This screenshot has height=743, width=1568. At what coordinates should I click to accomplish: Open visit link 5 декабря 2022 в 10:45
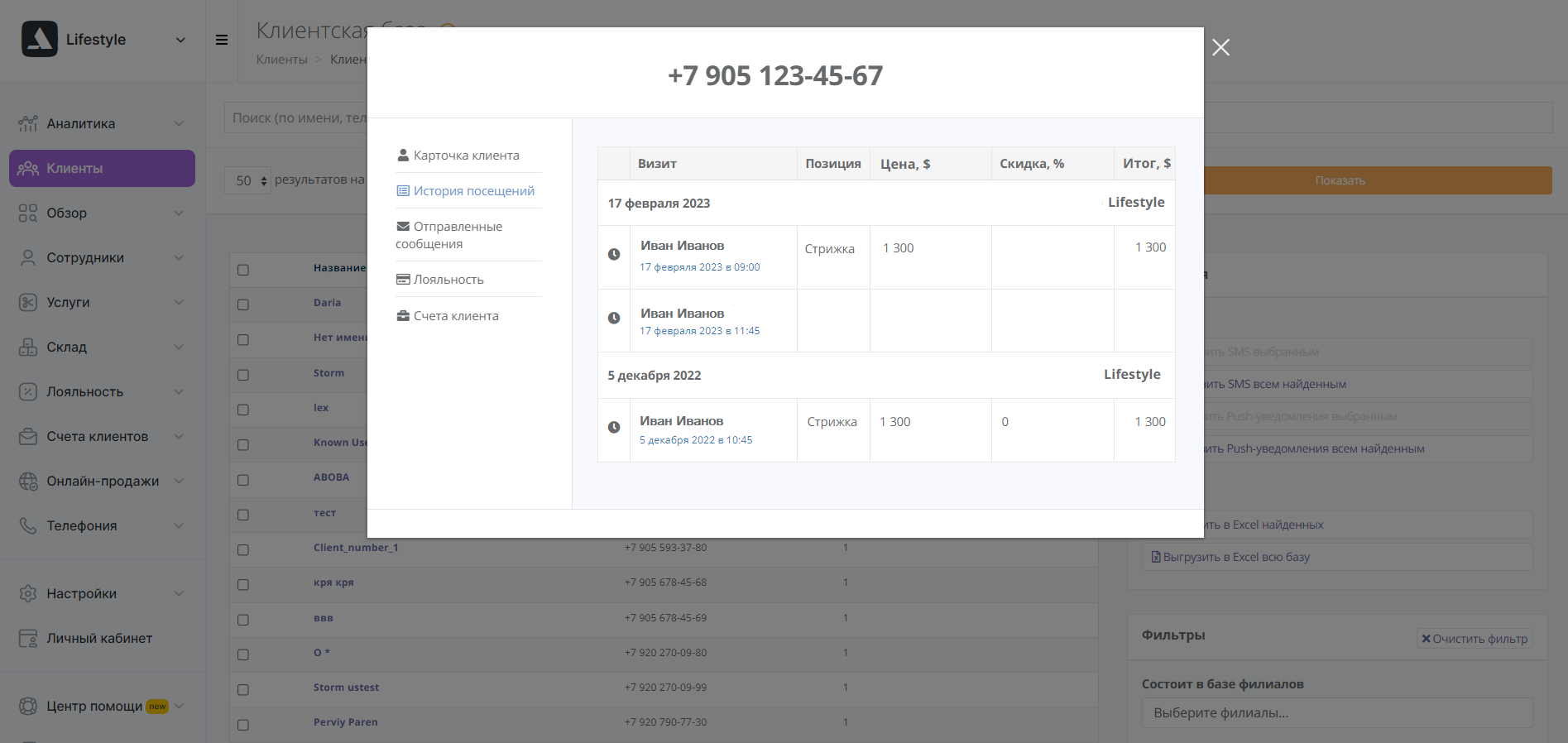[696, 440]
